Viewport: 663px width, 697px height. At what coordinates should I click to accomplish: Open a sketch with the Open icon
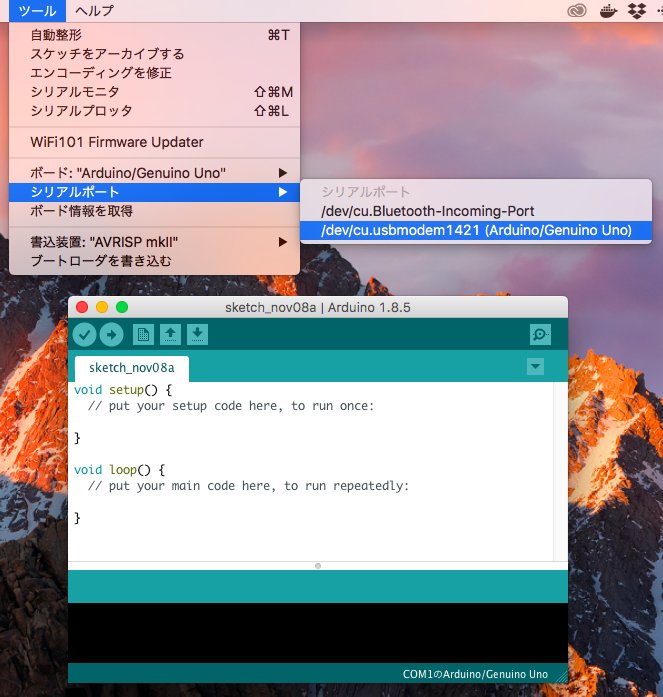tap(171, 335)
